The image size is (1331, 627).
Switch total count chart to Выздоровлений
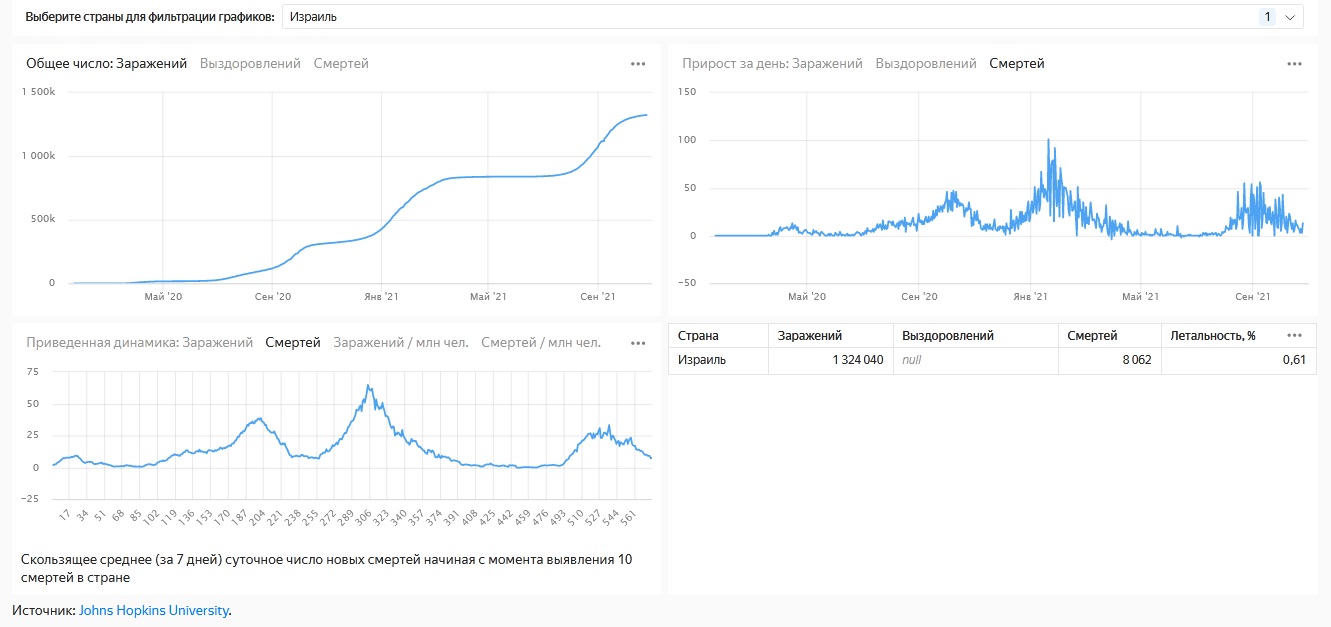[x=250, y=64]
